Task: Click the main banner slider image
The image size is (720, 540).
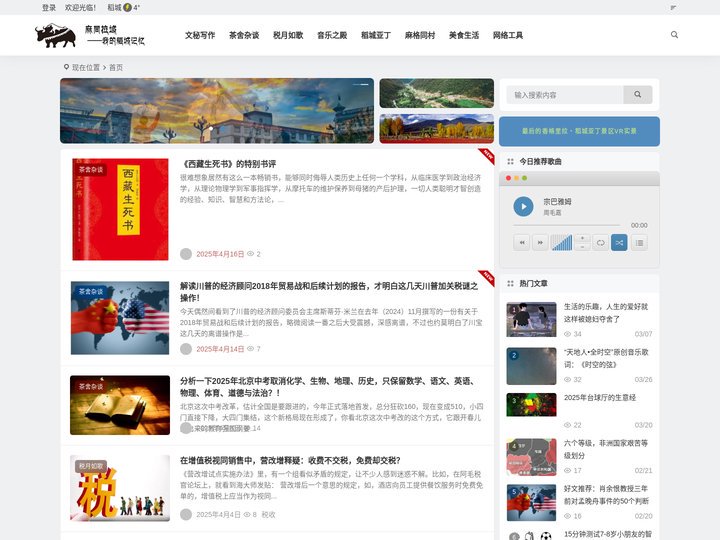Action: [217, 111]
